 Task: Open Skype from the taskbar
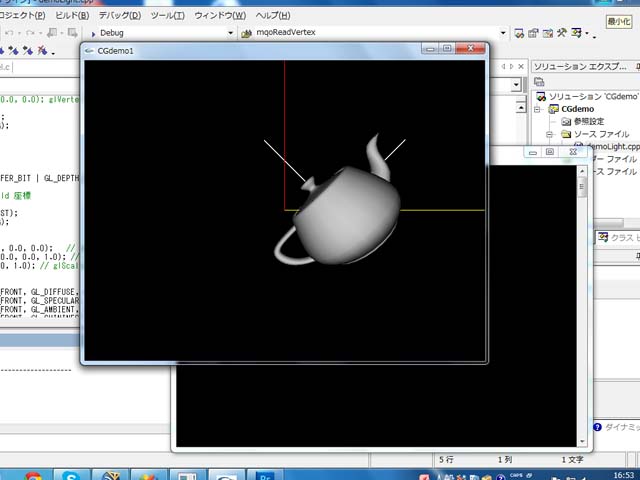[x=71, y=476]
